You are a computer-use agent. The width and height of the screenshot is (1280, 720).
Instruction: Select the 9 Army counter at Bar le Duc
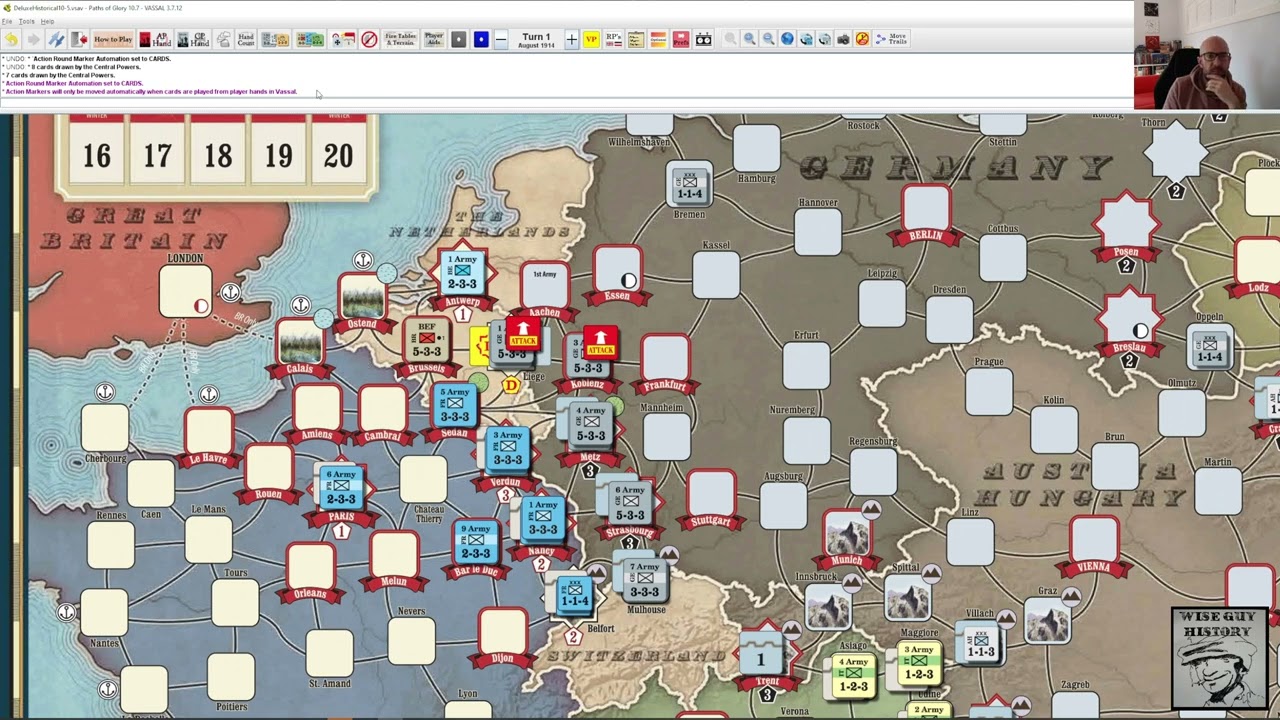pyautogui.click(x=476, y=542)
